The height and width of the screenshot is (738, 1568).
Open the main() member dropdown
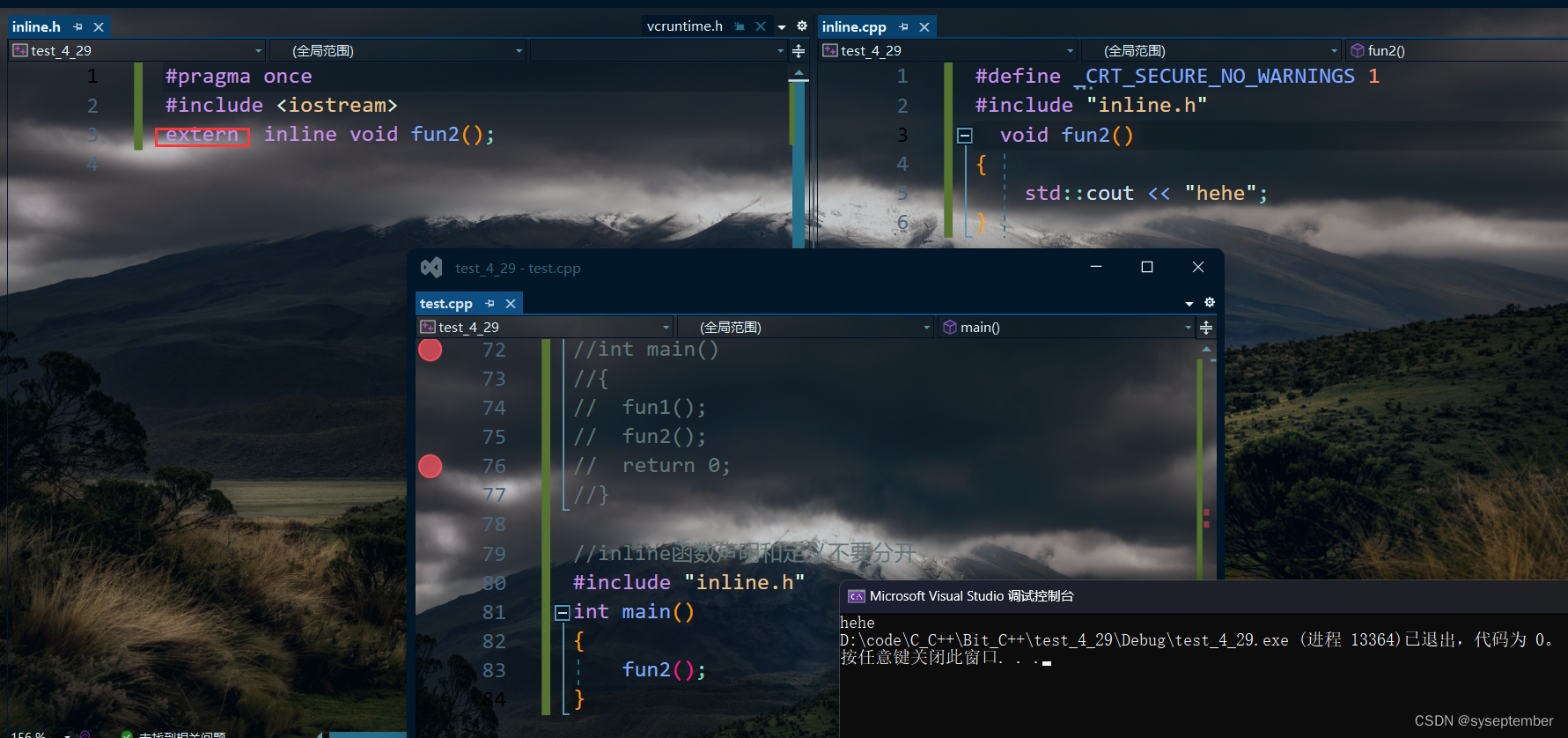point(1066,328)
